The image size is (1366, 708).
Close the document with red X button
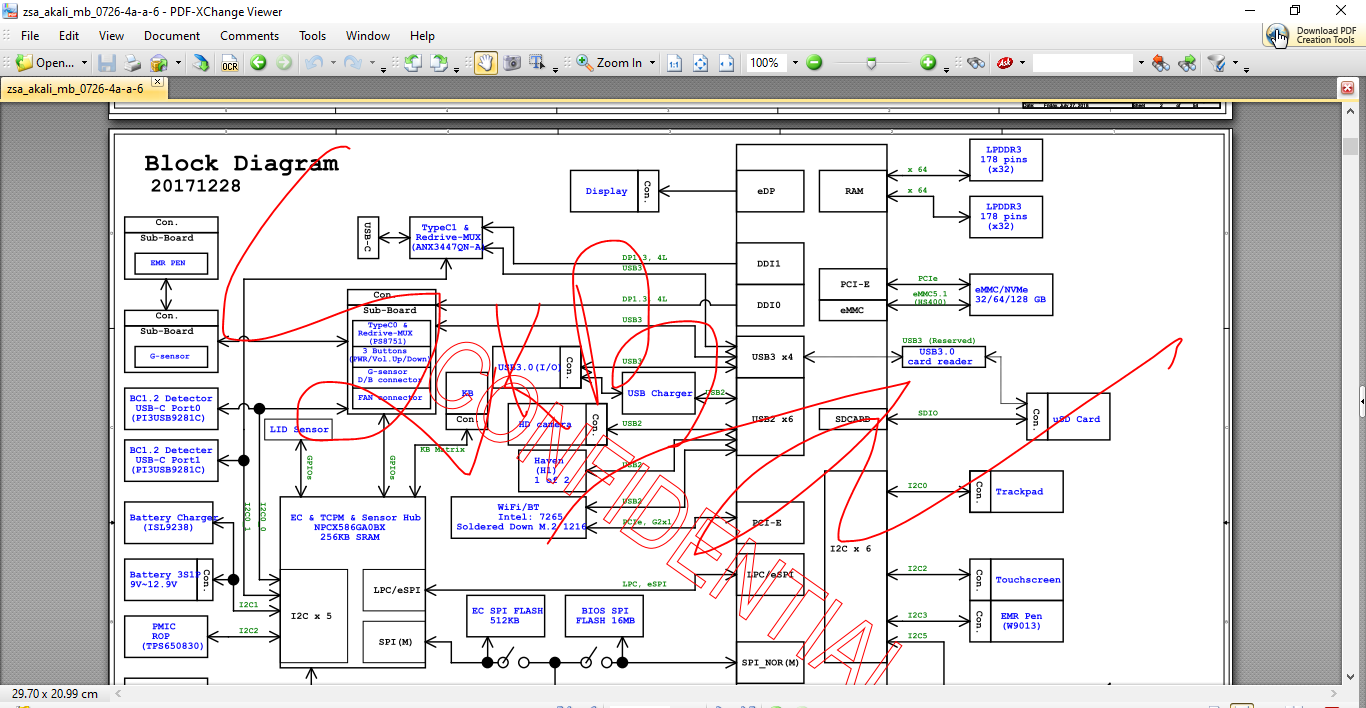(1347, 88)
